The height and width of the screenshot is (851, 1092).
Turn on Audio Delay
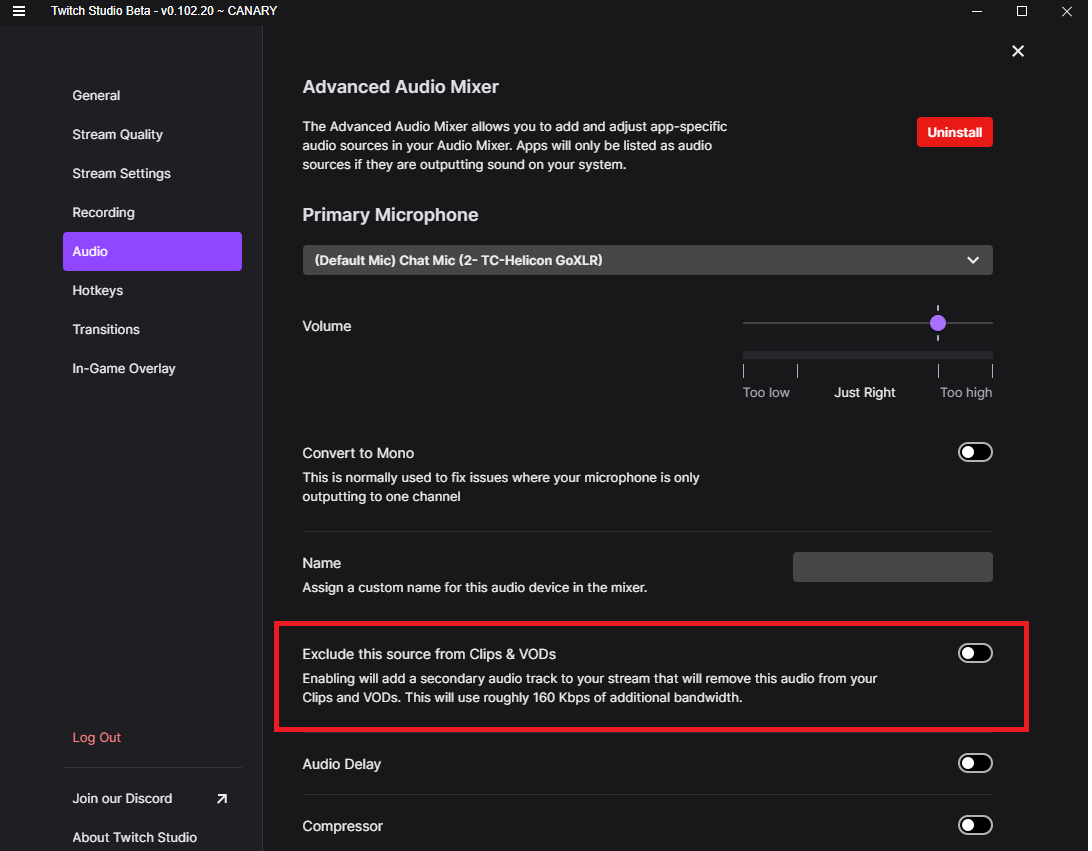point(974,763)
